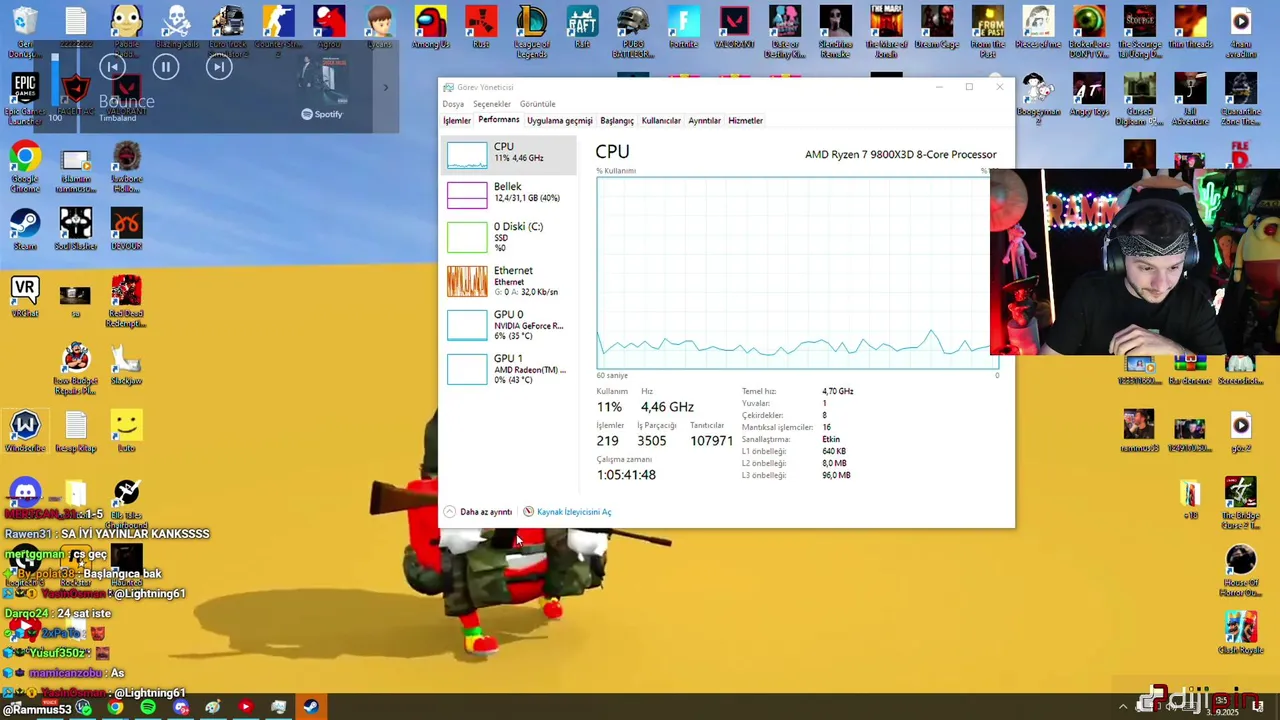Select GPU 0 NVIDIA GeForce entry
The width and height of the screenshot is (1280, 720).
[510, 325]
